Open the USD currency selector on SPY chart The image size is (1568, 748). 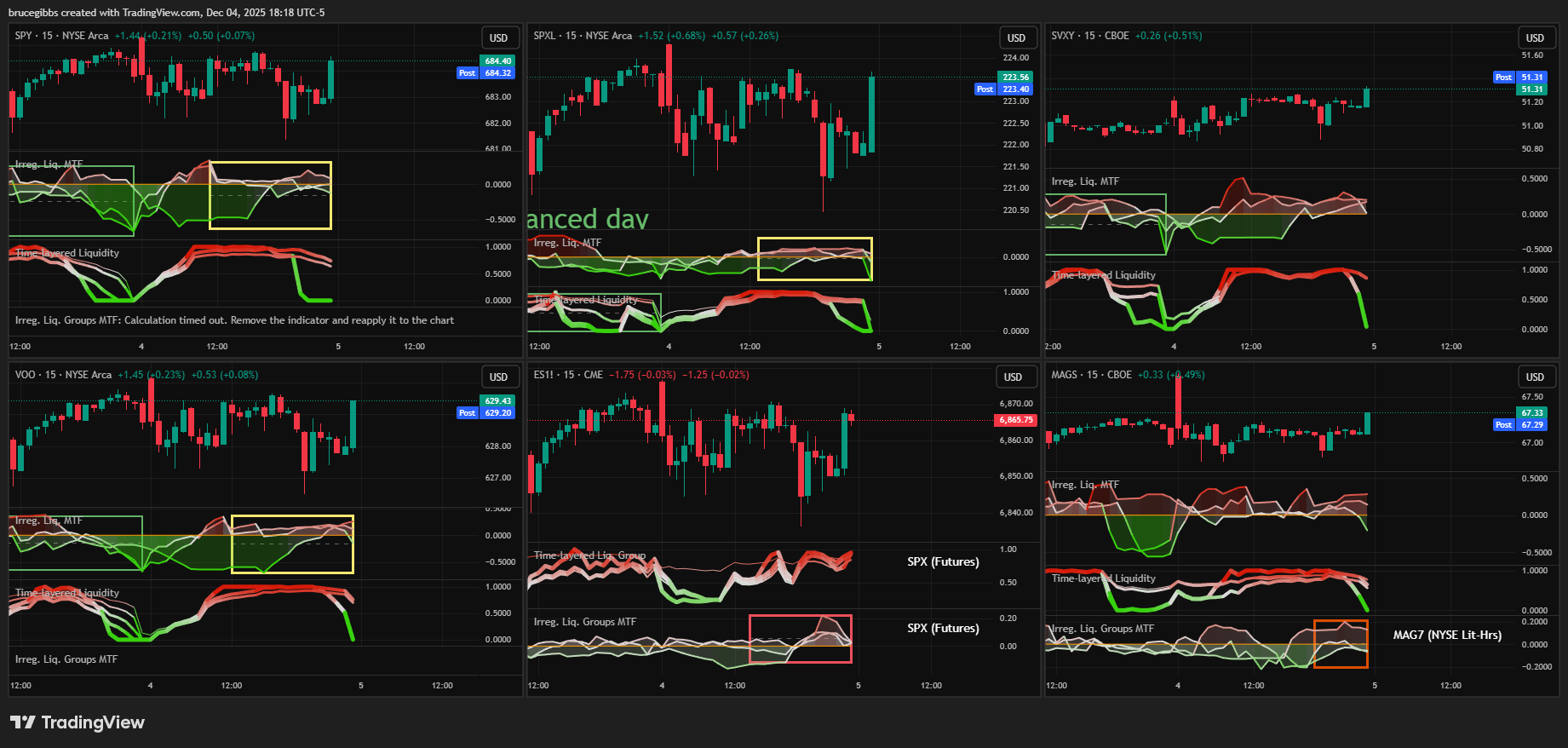click(x=498, y=38)
